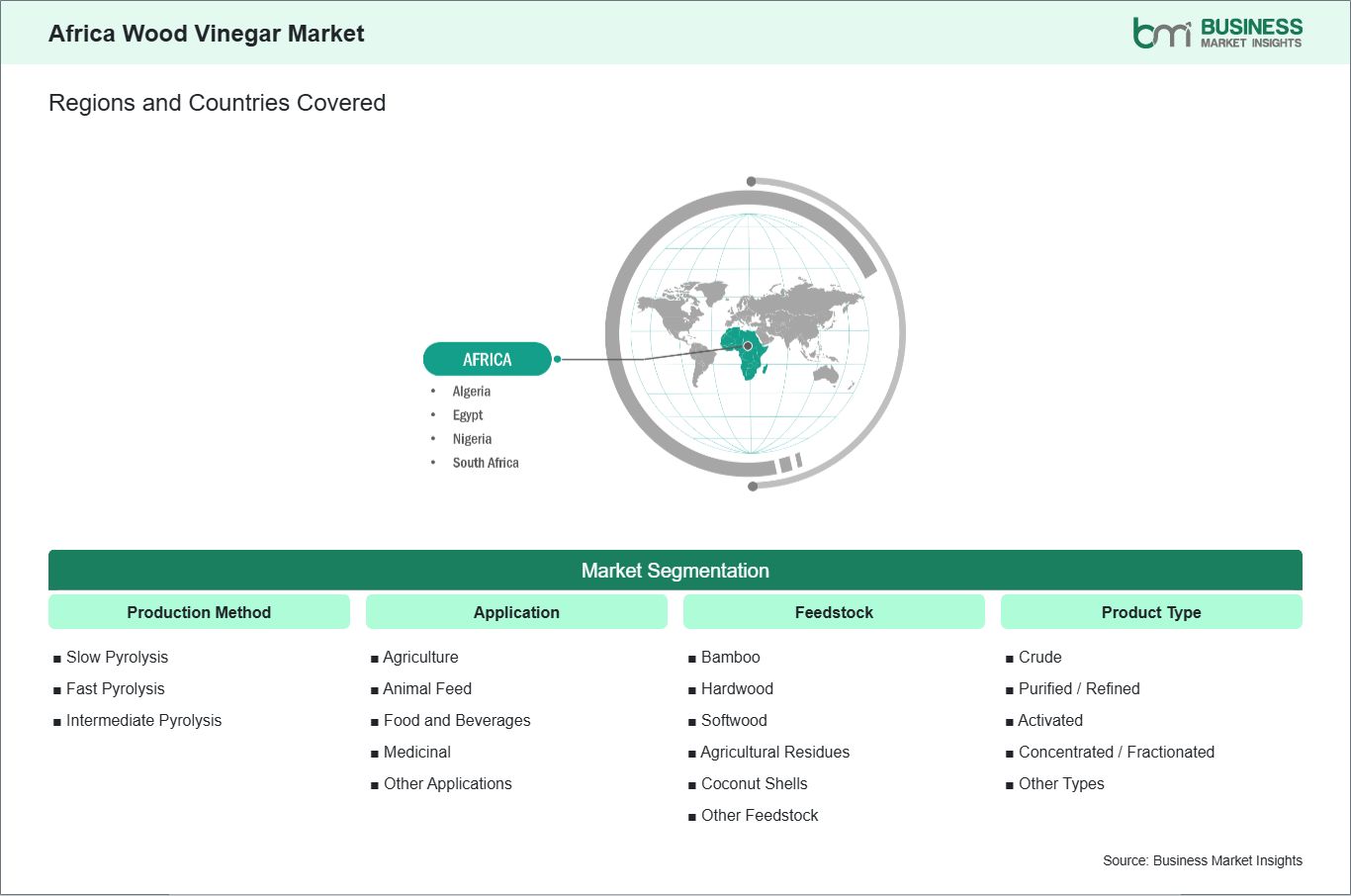
Task: Click the country 'Nigeria'
Action: pos(472,439)
